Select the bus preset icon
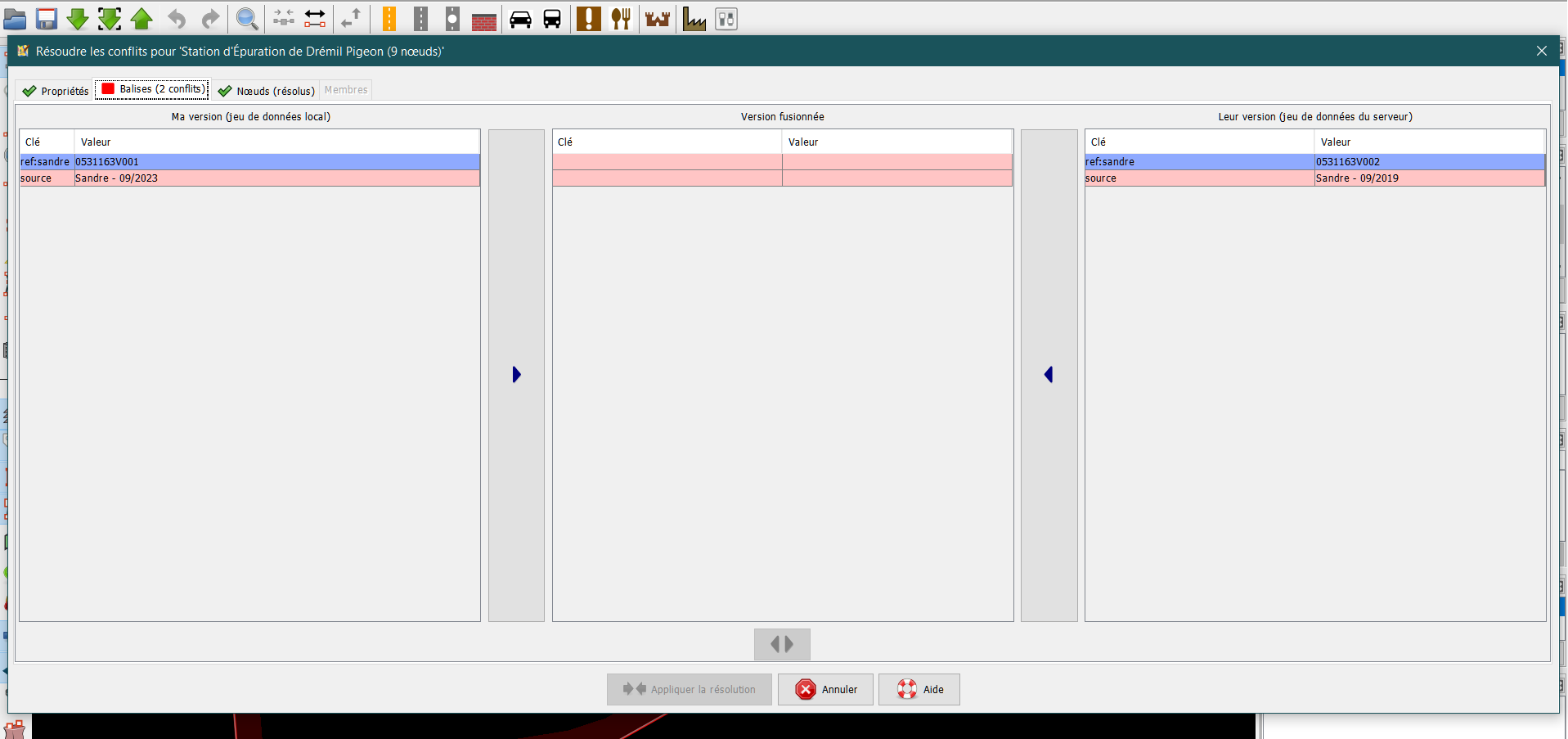This screenshot has width=1568, height=739. coord(552,19)
